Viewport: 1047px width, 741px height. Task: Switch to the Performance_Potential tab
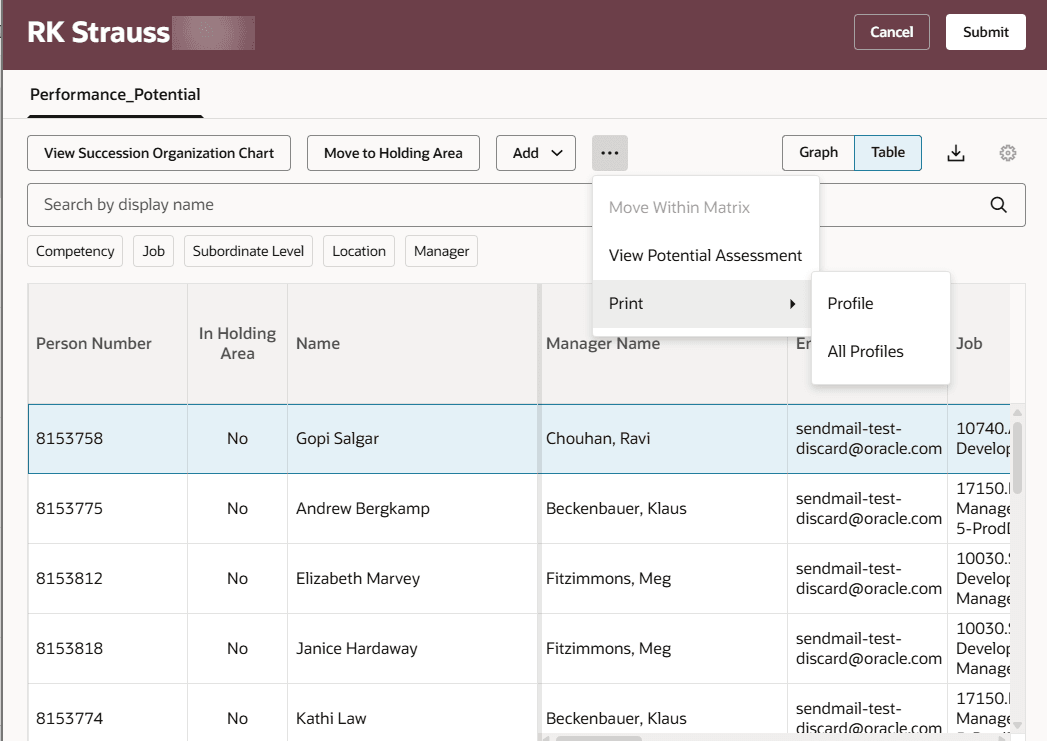tap(113, 94)
